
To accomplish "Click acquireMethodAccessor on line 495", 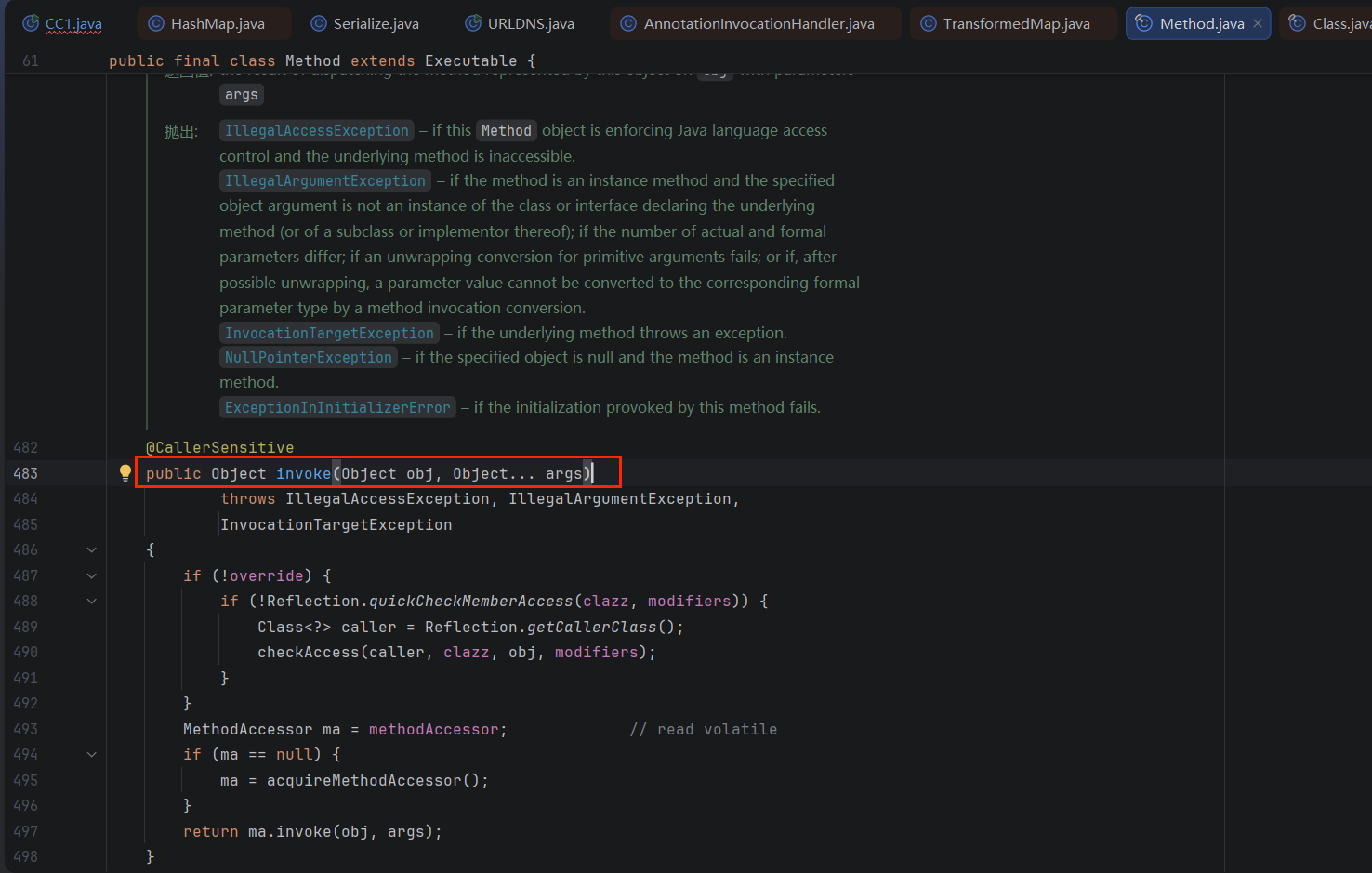I will [364, 781].
